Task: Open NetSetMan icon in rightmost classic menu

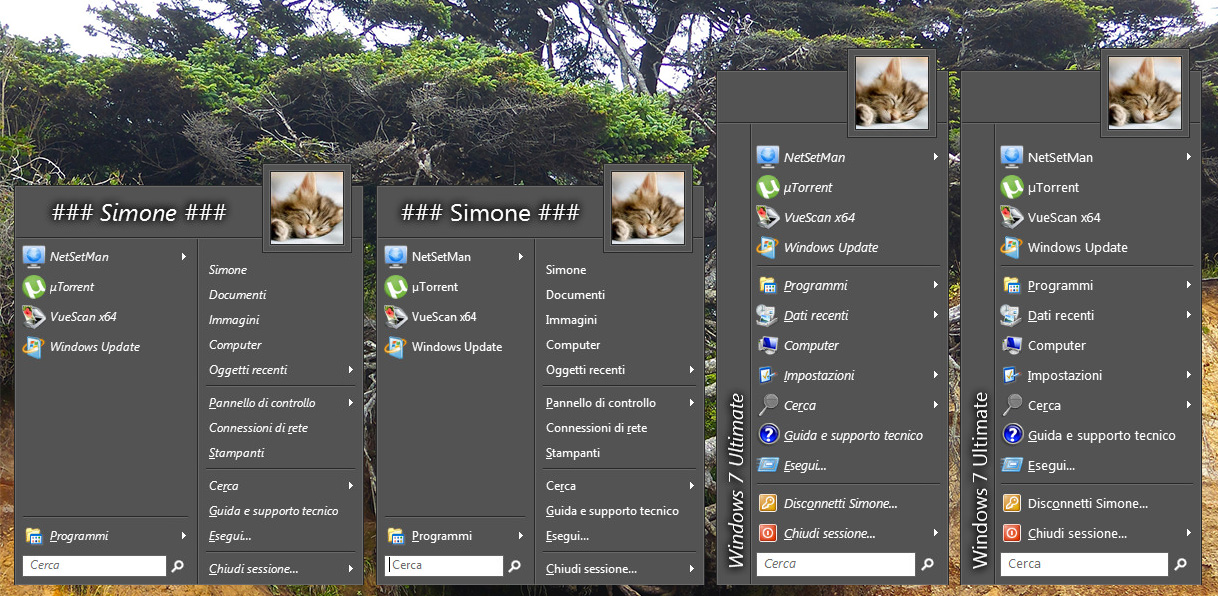Action: coord(1012,157)
